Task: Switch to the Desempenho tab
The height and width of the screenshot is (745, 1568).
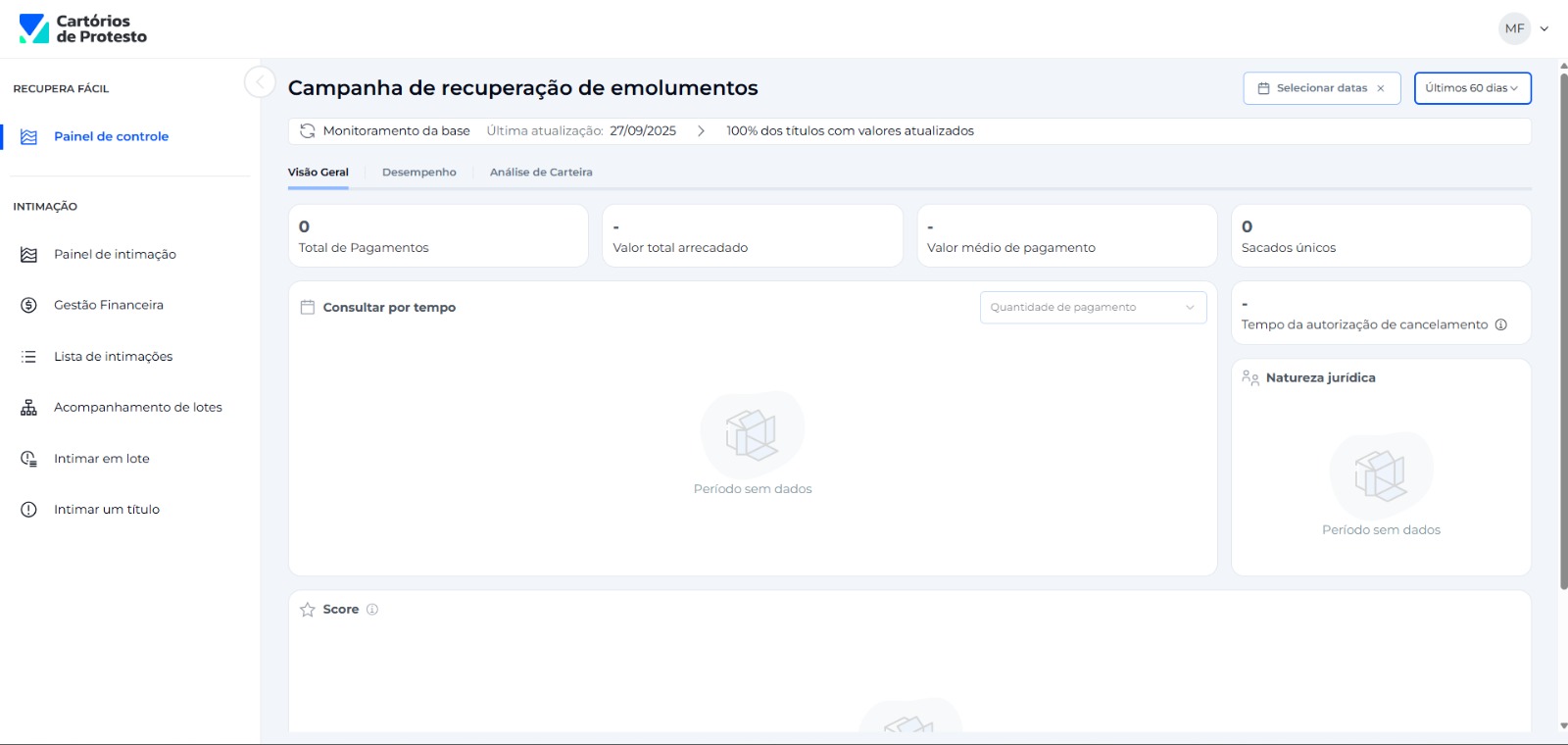Action: (x=418, y=173)
